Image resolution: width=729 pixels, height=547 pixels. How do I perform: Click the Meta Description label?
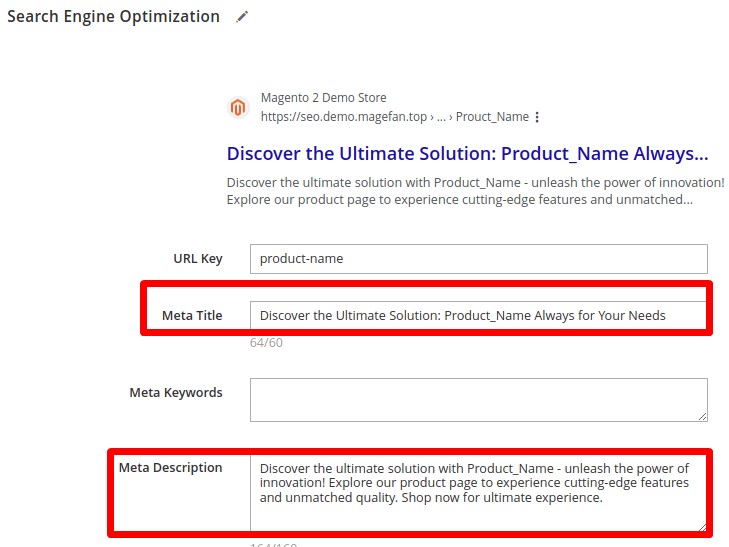pyautogui.click(x=170, y=468)
